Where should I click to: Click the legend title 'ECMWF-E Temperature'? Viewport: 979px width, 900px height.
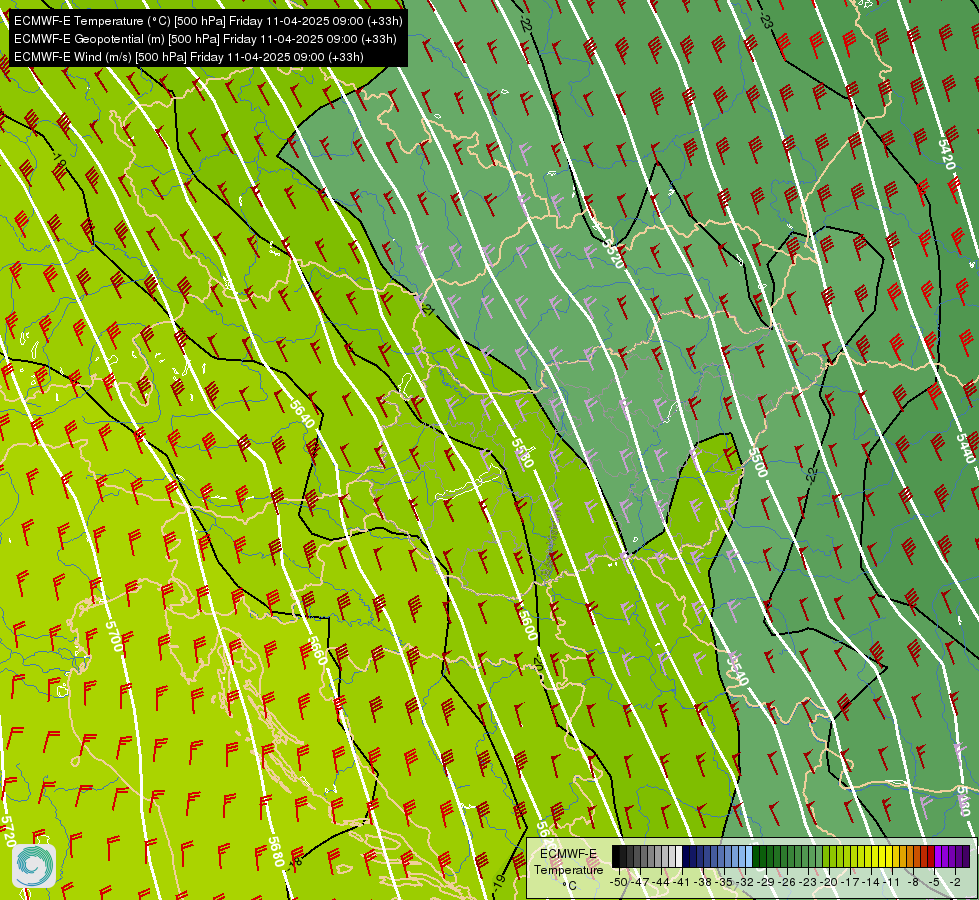[x=569, y=861]
